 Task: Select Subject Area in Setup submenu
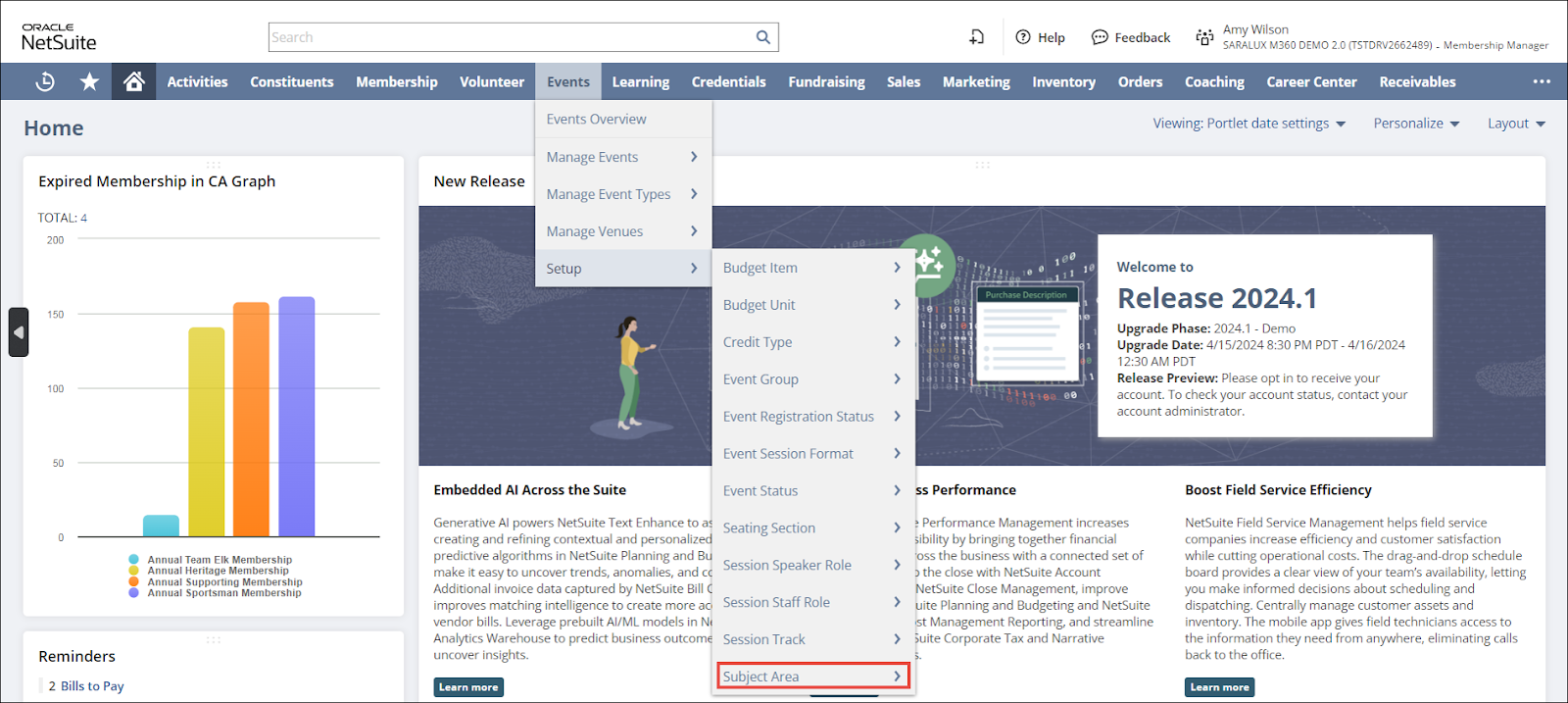click(811, 677)
